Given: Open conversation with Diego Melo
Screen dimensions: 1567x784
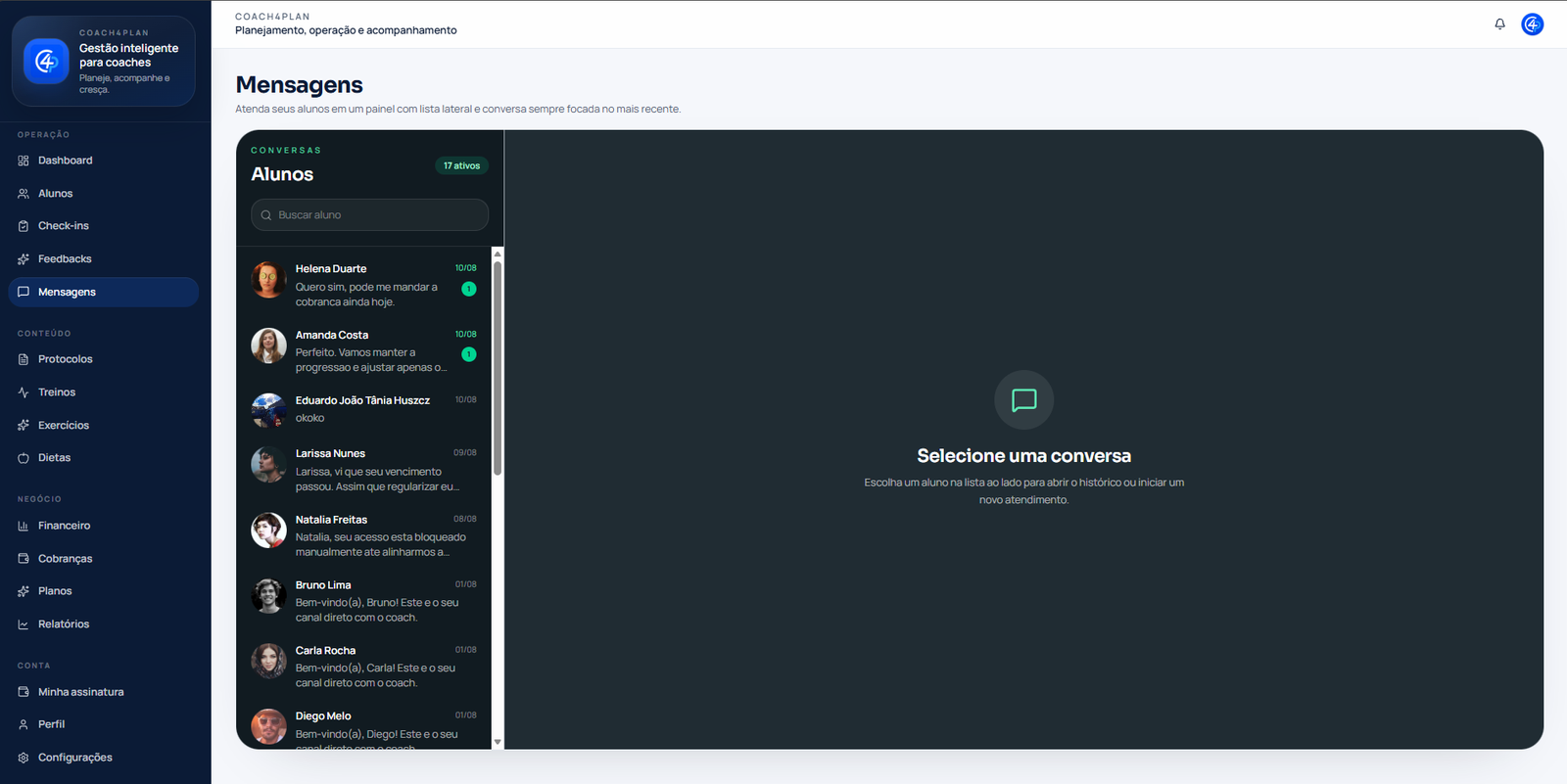Looking at the screenshot, I should pos(364,726).
